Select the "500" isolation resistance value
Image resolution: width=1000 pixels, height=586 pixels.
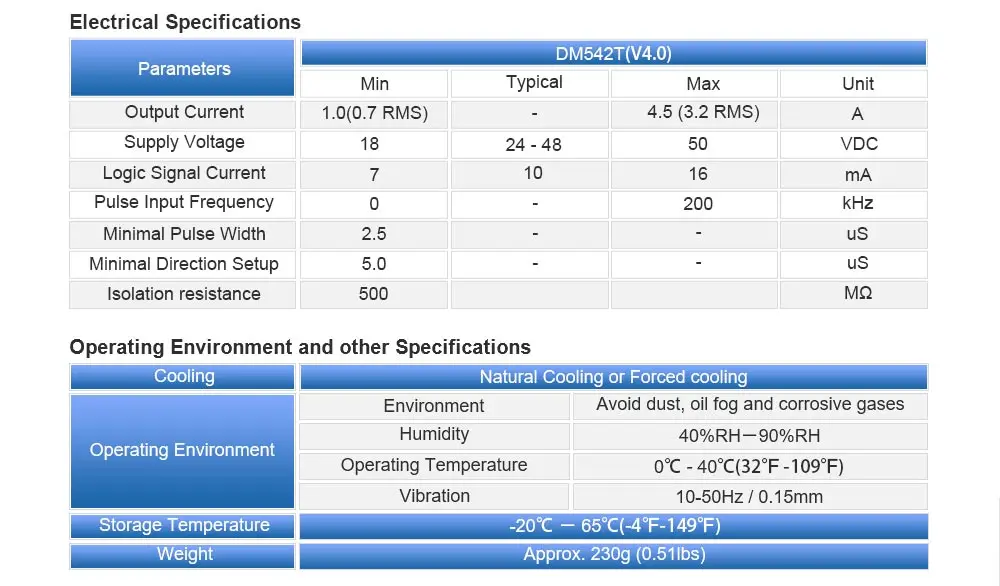click(x=374, y=294)
